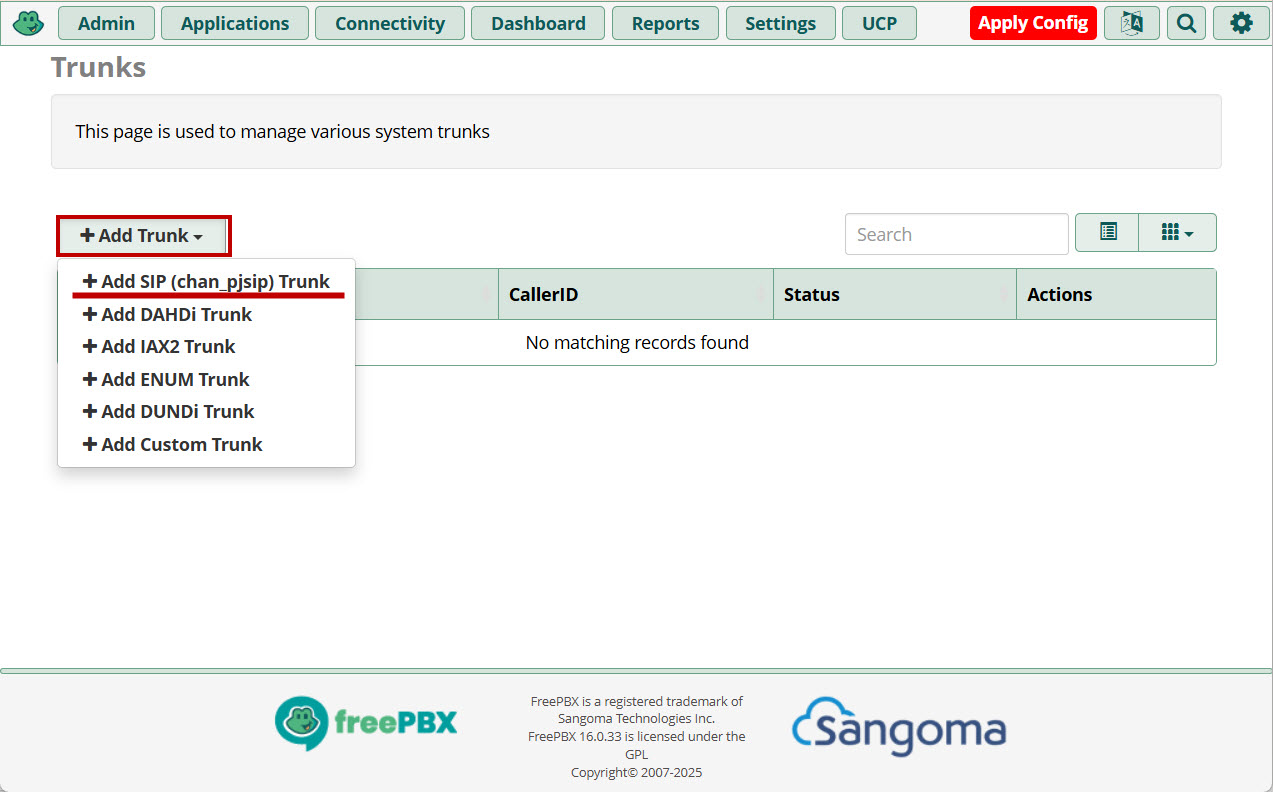Click the FreePBX frog logo icon
This screenshot has width=1273, height=792.
tap(28, 22)
